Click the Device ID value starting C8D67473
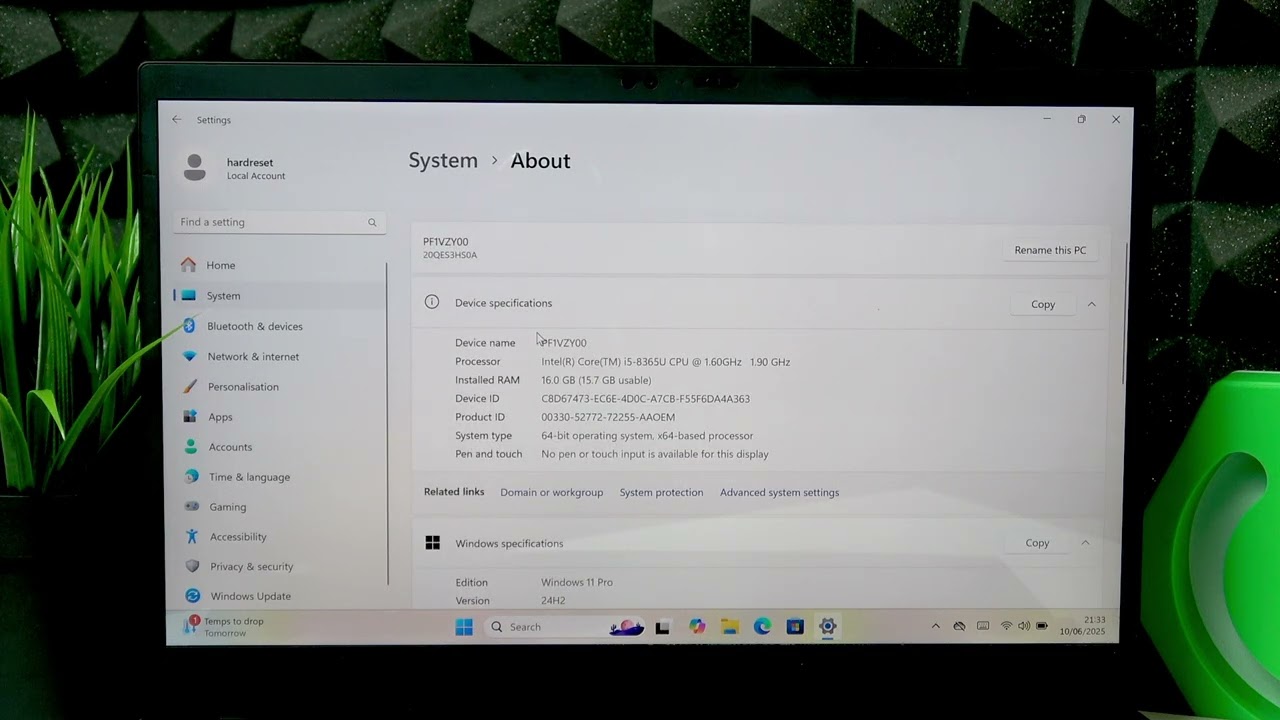This screenshot has height=720, width=1280. pos(646,399)
